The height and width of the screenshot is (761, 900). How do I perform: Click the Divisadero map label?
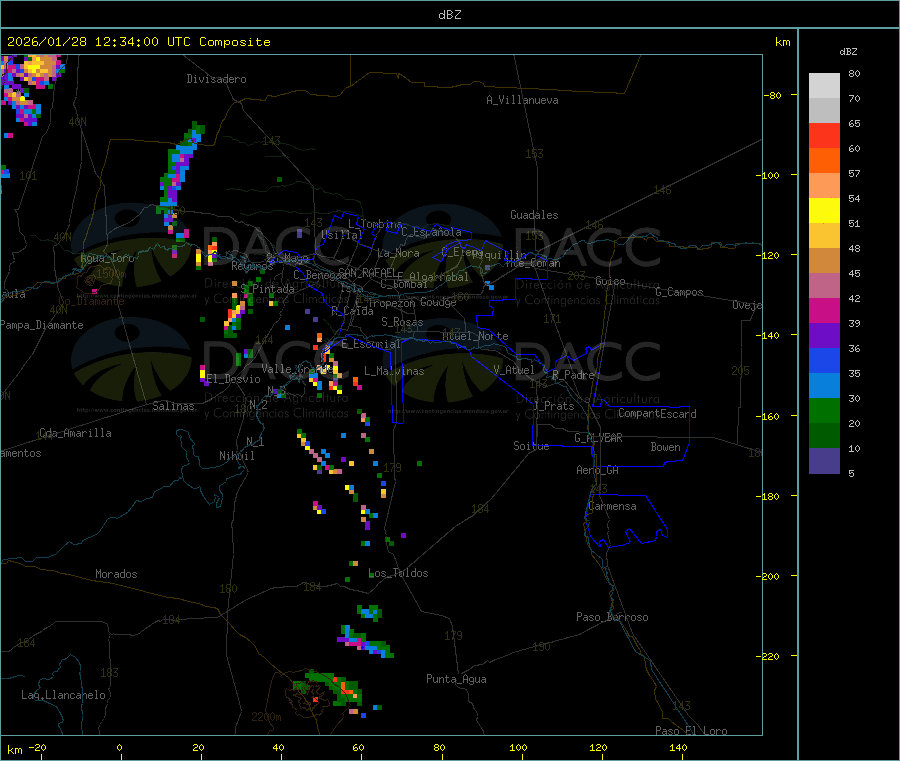point(216,79)
